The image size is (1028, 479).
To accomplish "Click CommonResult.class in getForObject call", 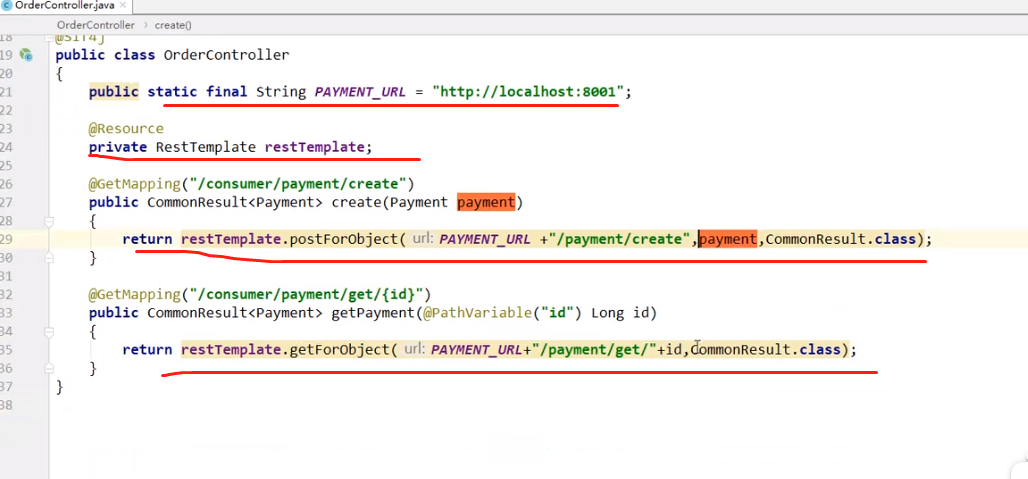I will pos(765,349).
